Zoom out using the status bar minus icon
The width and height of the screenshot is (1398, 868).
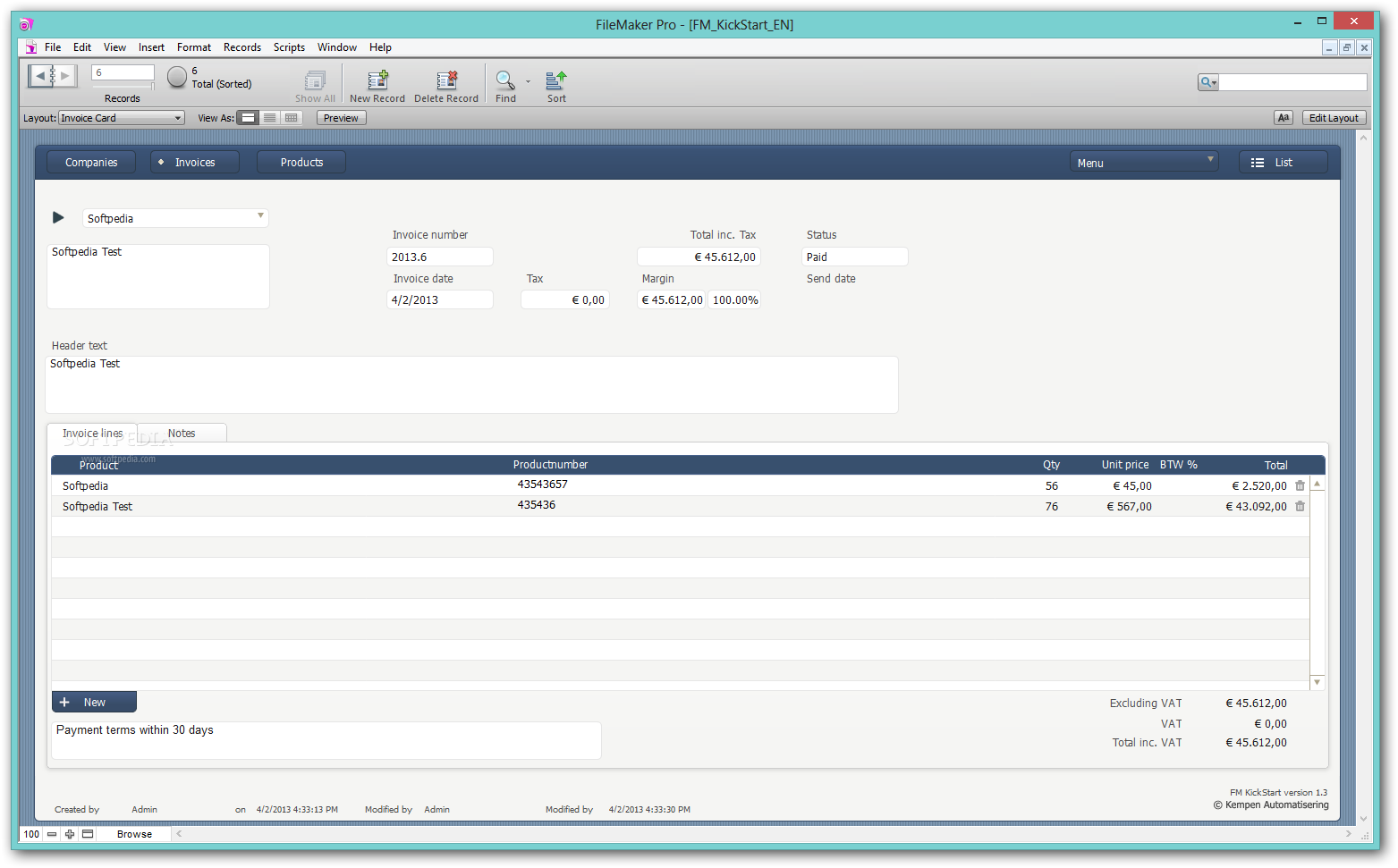point(52,834)
